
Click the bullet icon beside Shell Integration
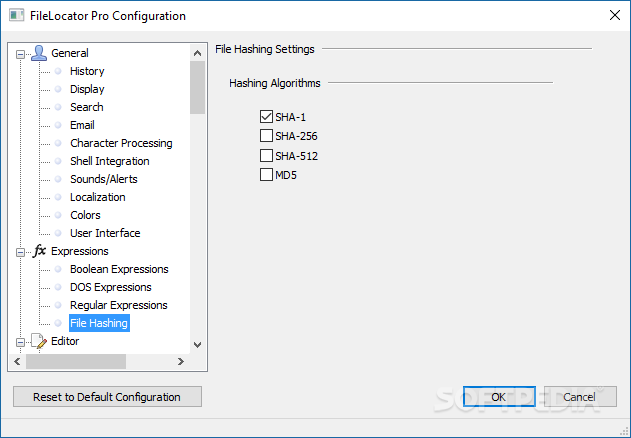58,161
